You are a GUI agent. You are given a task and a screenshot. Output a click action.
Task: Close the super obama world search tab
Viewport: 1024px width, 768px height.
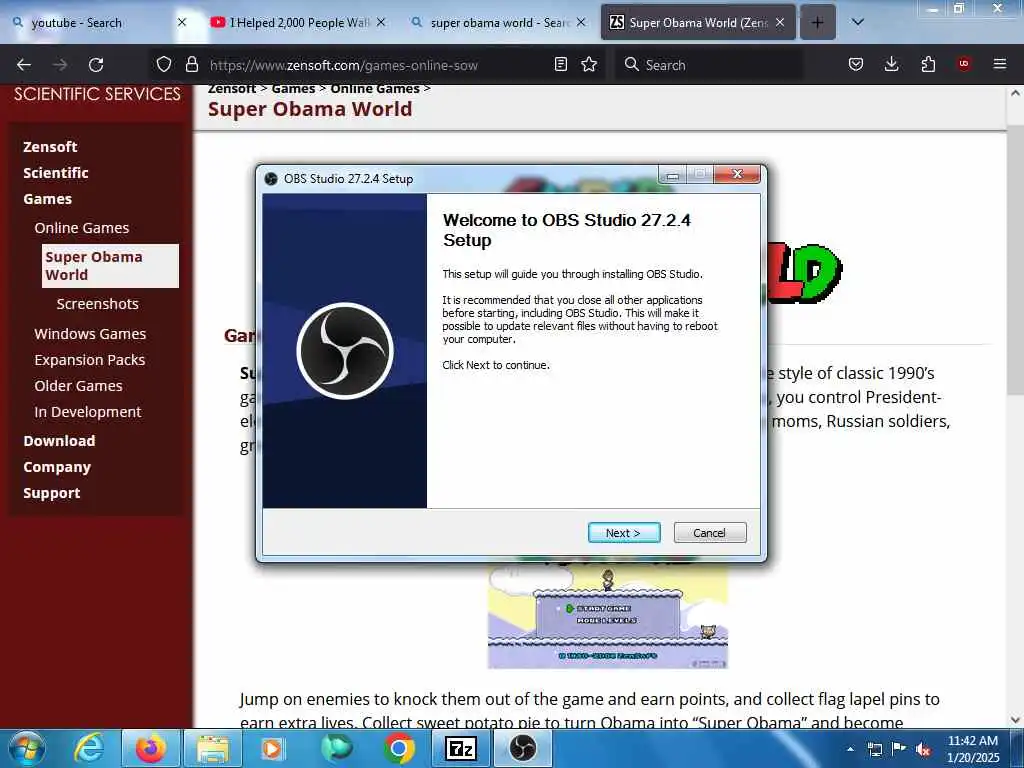tap(581, 22)
